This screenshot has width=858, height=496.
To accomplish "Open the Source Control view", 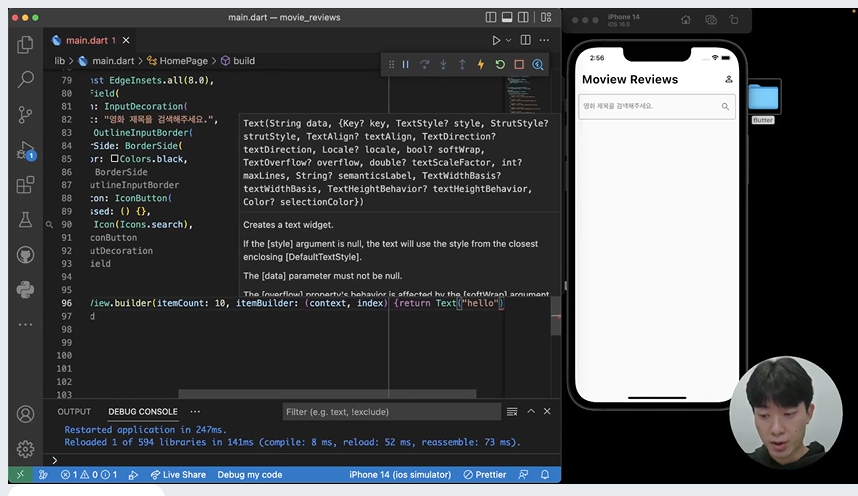I will coord(25,114).
